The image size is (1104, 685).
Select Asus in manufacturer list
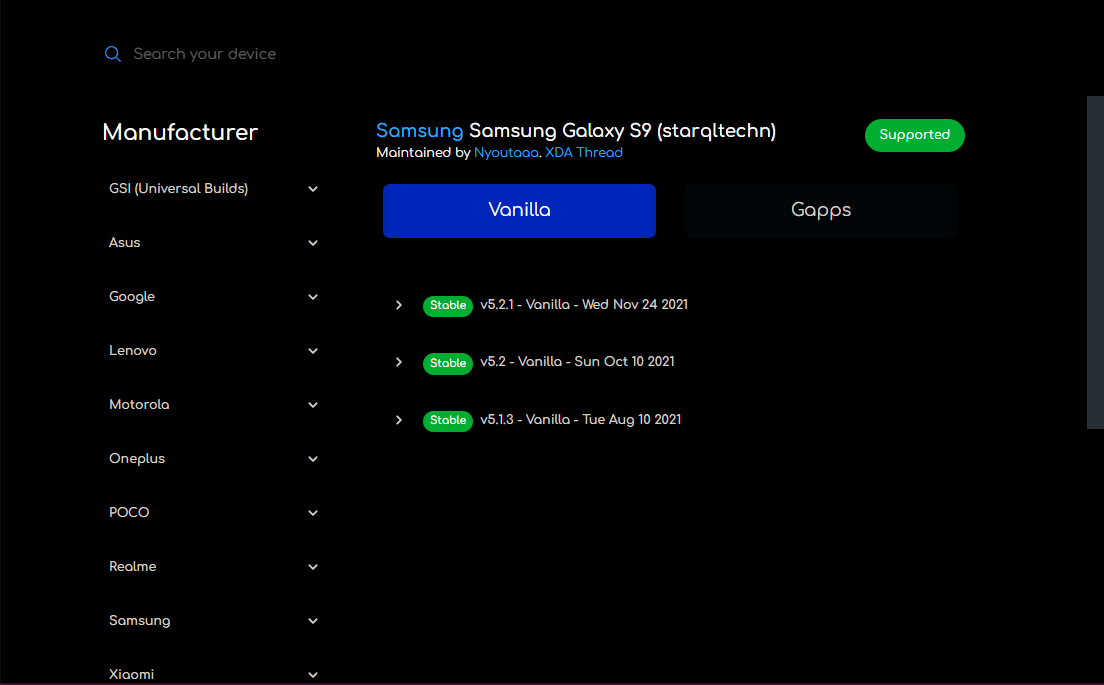[x=125, y=242]
